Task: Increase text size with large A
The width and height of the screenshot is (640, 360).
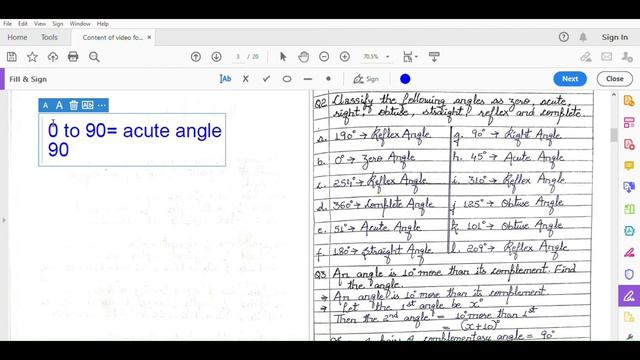Action: [x=59, y=105]
